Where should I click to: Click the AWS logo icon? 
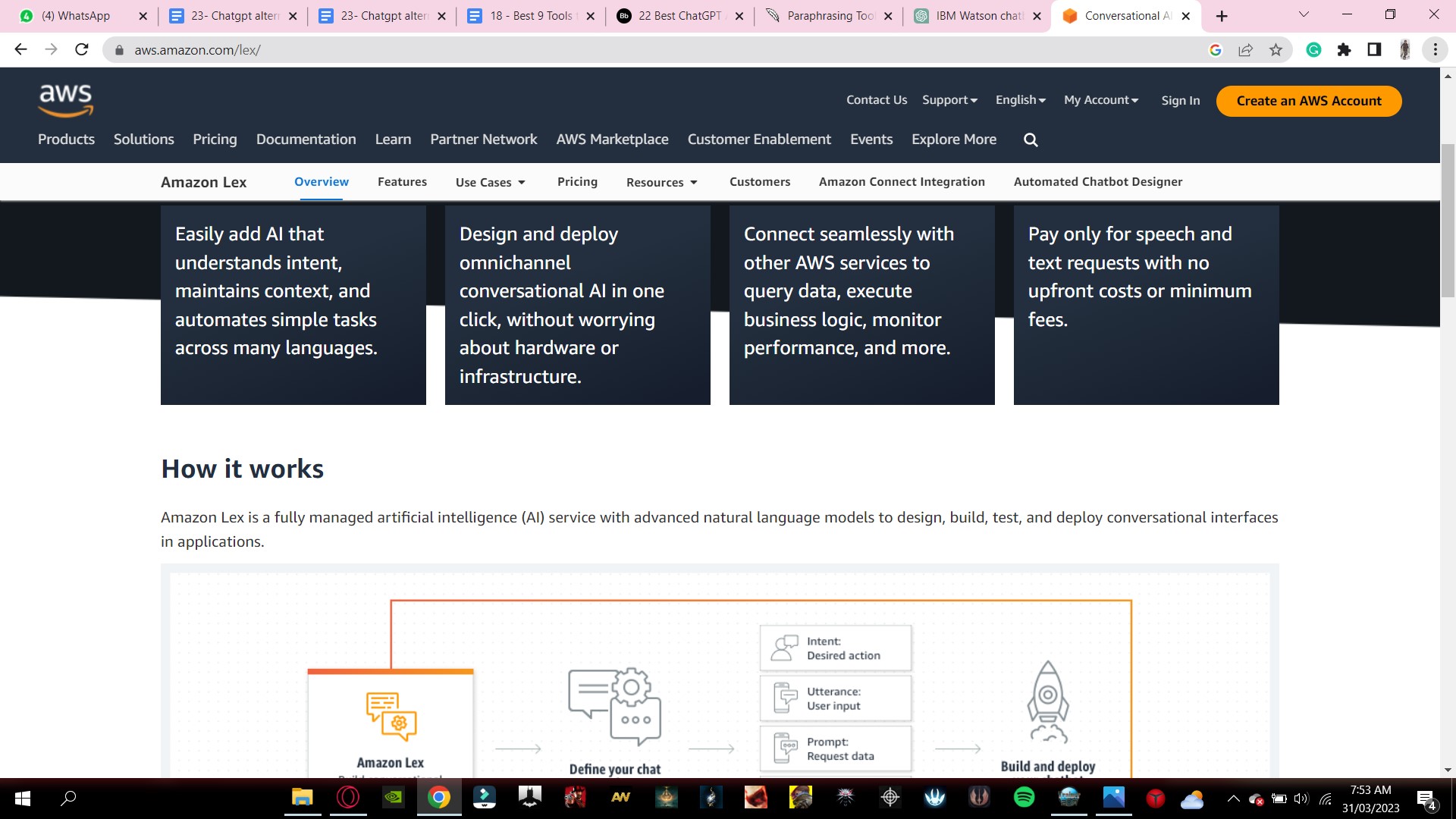point(64,100)
